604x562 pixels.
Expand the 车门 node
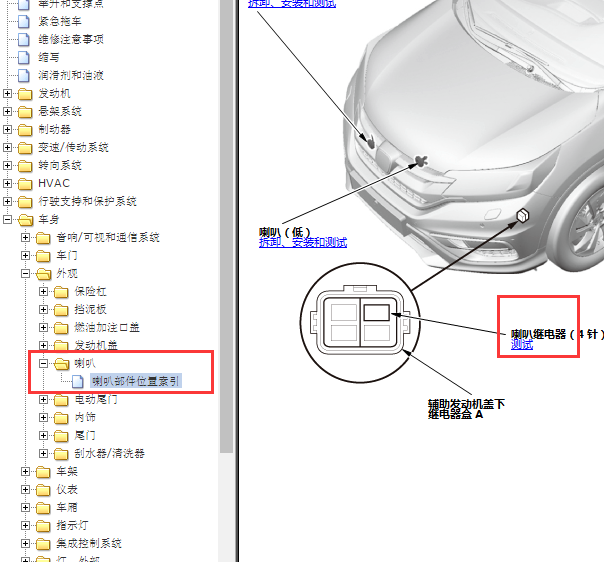25,255
